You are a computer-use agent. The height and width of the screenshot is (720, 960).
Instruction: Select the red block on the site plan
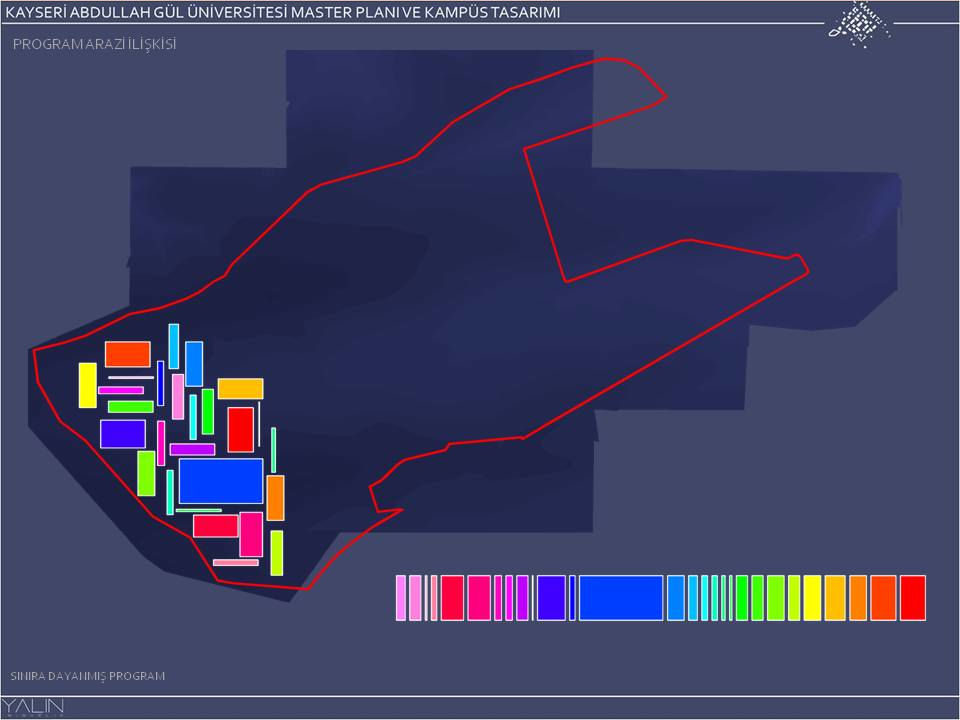point(240,429)
